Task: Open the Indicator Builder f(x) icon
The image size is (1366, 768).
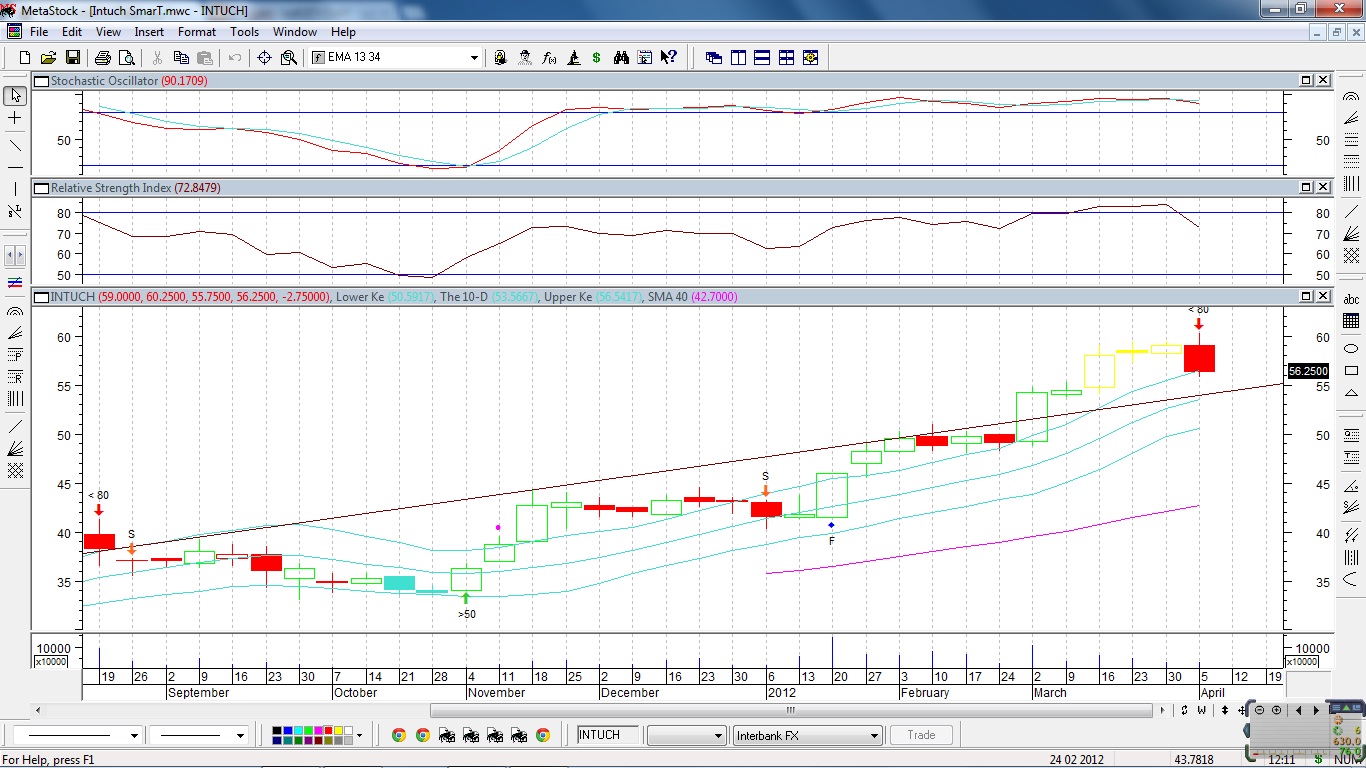Action: click(x=549, y=58)
